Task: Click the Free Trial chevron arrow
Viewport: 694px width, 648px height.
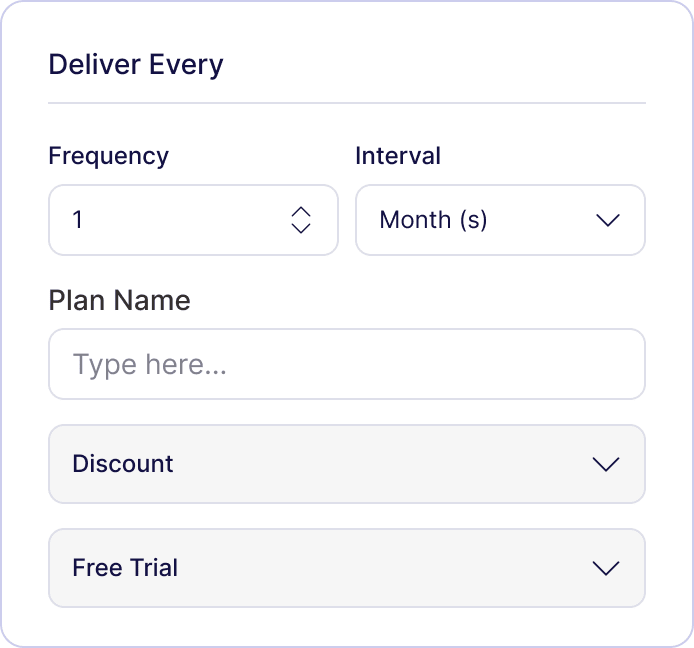Action: [606, 568]
